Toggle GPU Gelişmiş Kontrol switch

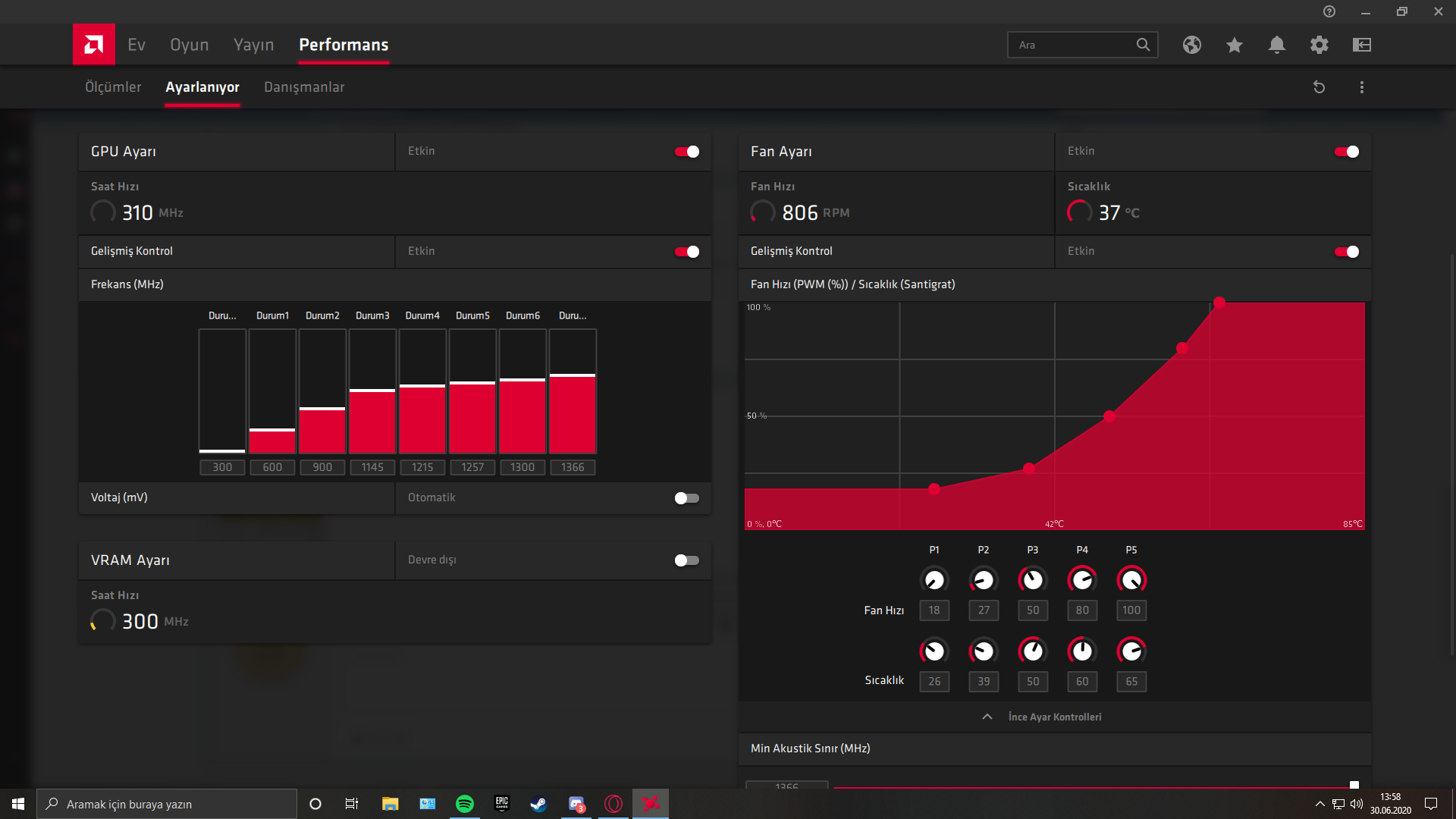[x=687, y=252]
